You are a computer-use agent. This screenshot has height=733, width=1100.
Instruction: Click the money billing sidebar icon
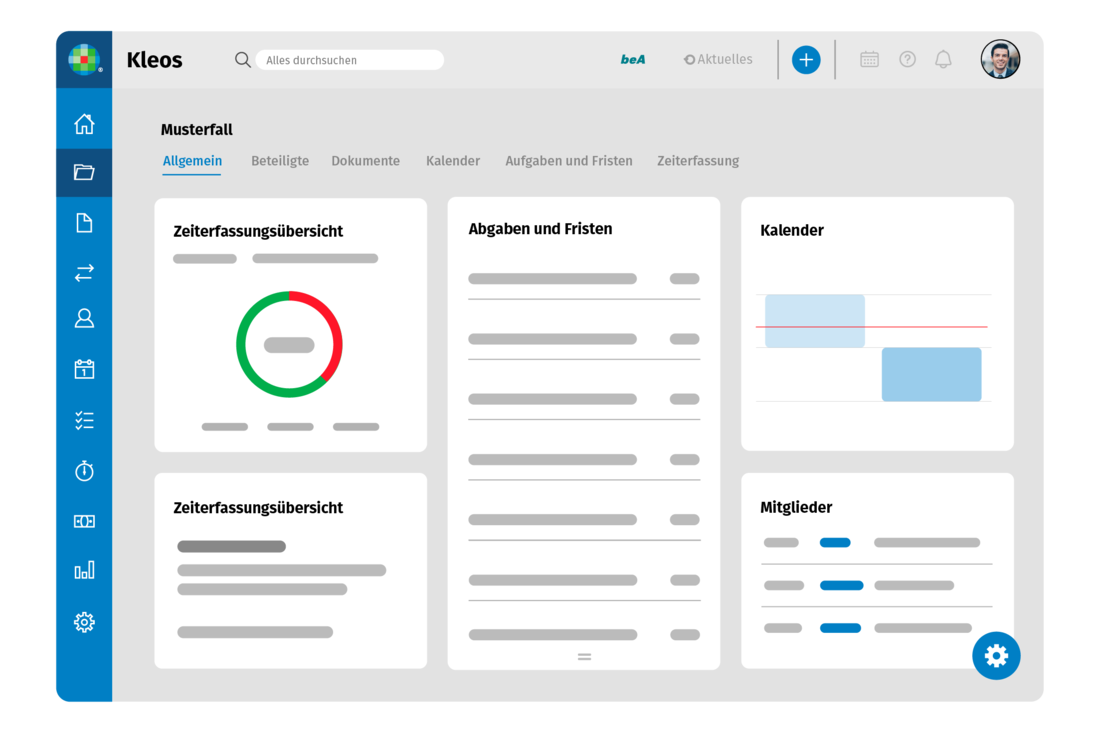pyautogui.click(x=84, y=521)
